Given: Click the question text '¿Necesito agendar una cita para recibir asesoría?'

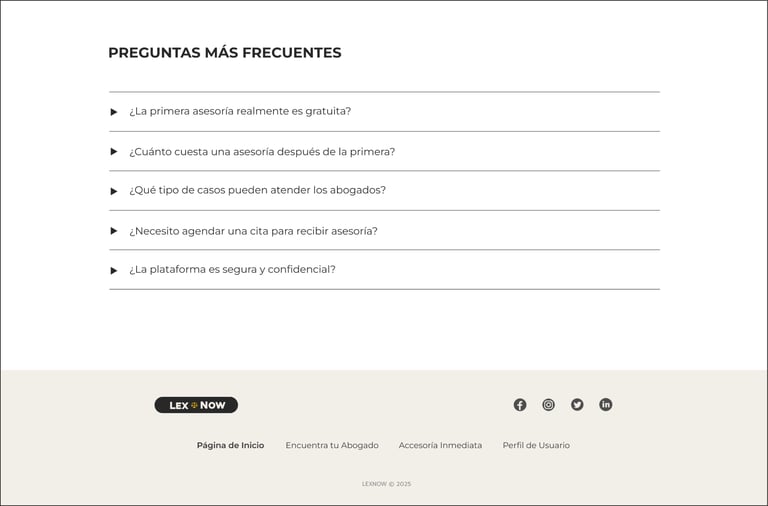Looking at the screenshot, I should tap(253, 231).
